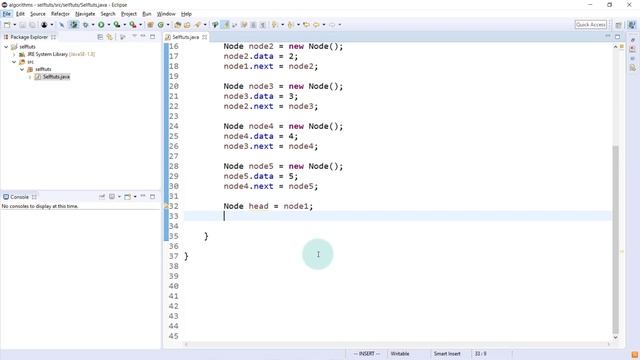Open the Debug dropdown arrow
The image size is (640, 360).
point(93,25)
